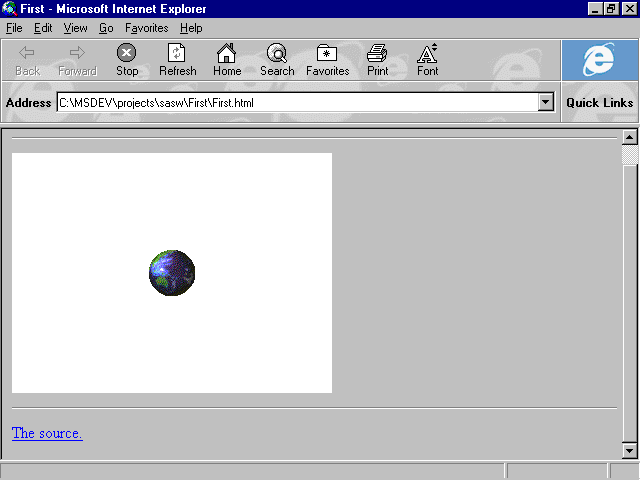This screenshot has width=640, height=480.
Task: Close the Internet Explorer window
Action: pyautogui.click(x=629, y=9)
